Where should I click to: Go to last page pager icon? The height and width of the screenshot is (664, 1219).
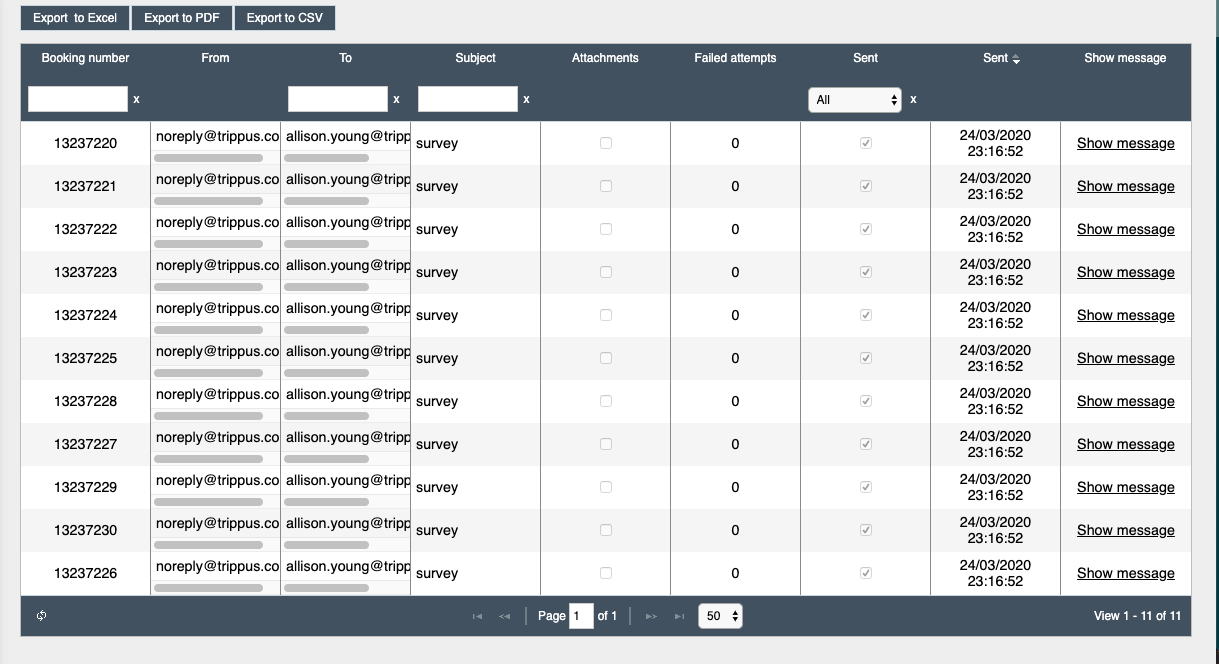click(679, 616)
